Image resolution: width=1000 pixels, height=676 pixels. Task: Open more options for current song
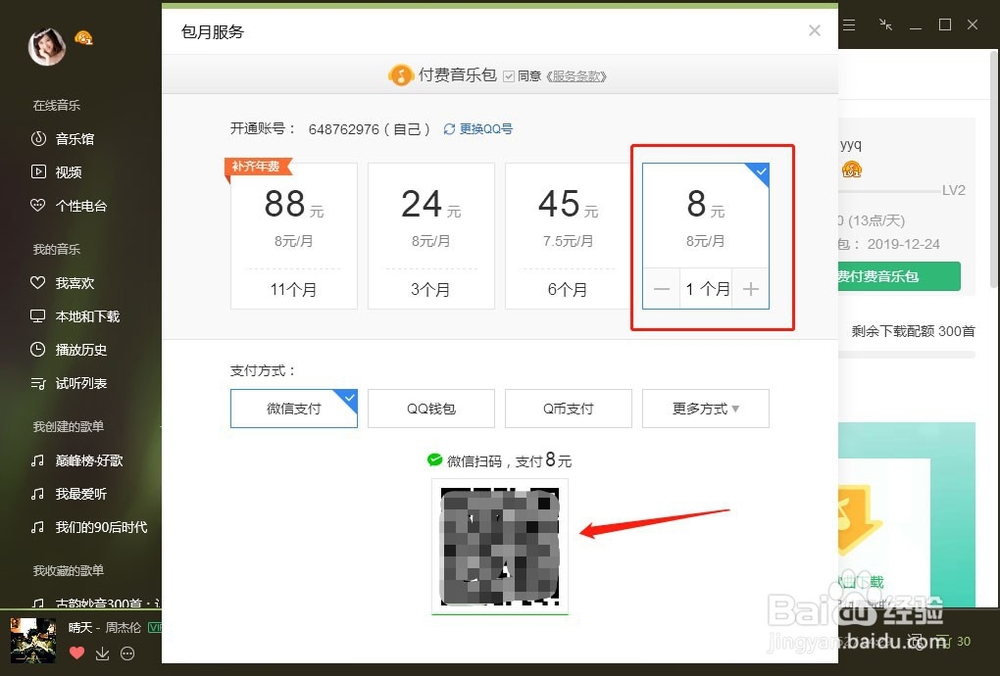[x=128, y=653]
